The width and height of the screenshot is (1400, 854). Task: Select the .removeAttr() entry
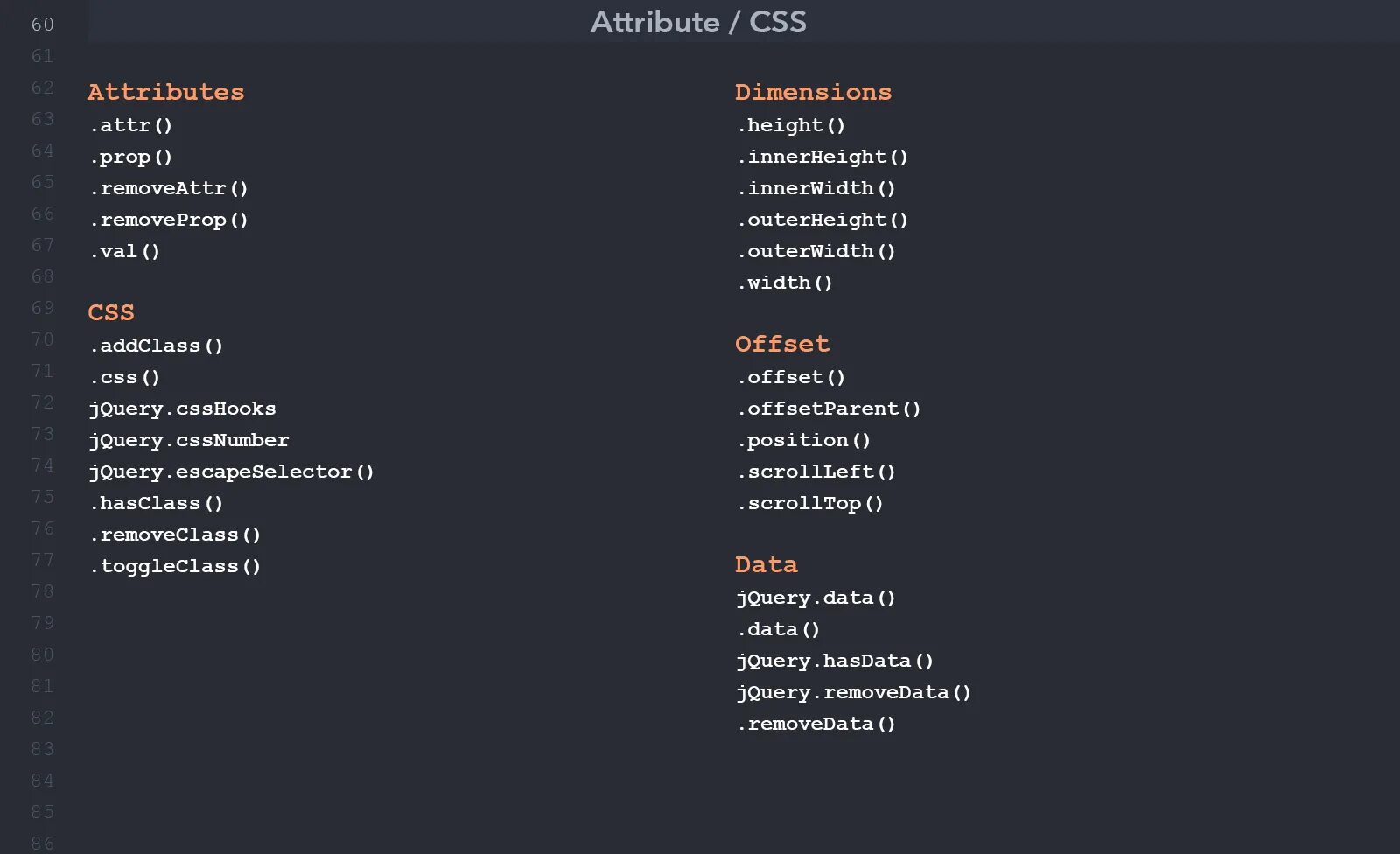(168, 188)
